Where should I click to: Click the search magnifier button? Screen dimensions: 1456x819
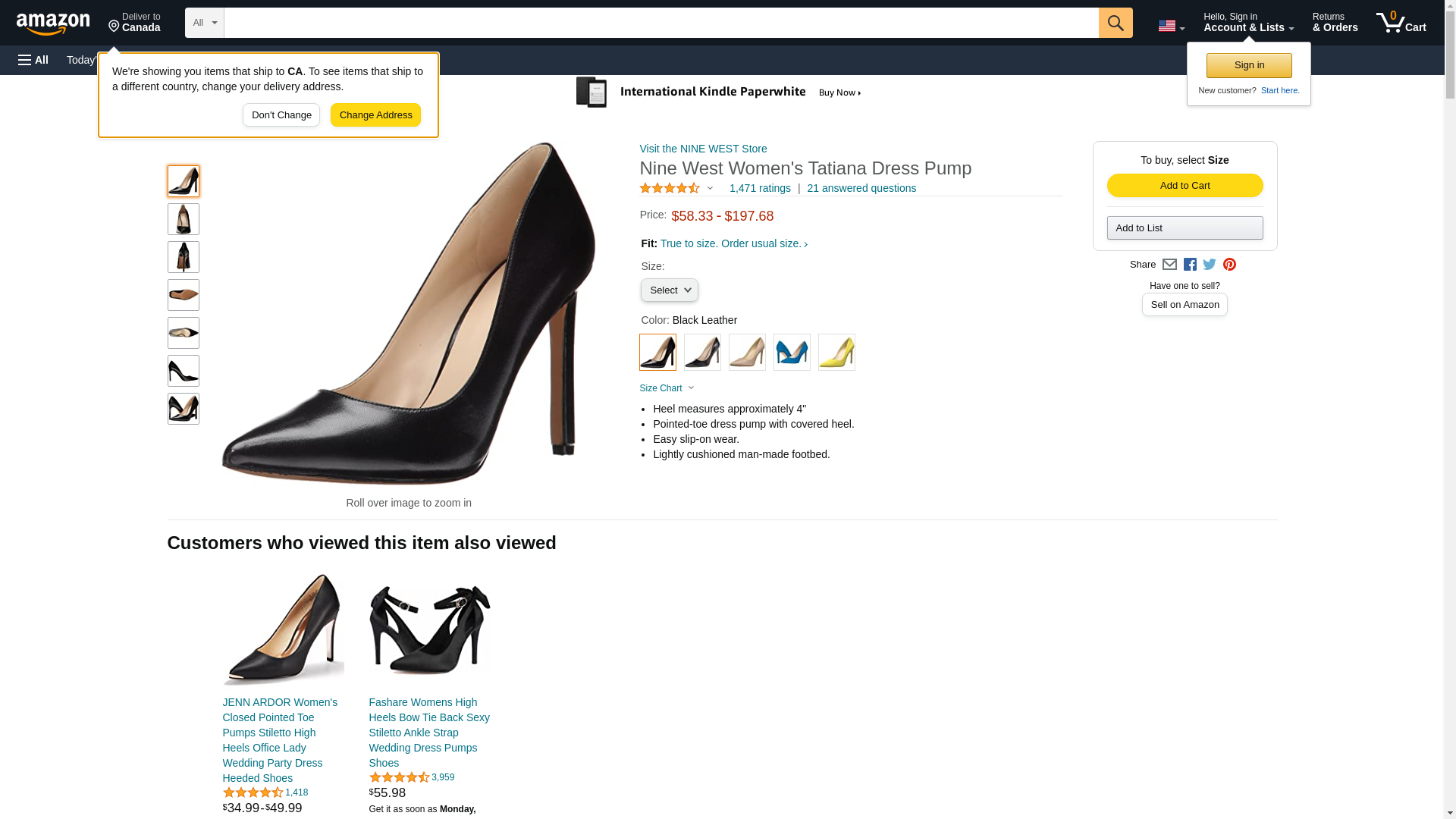click(1115, 23)
